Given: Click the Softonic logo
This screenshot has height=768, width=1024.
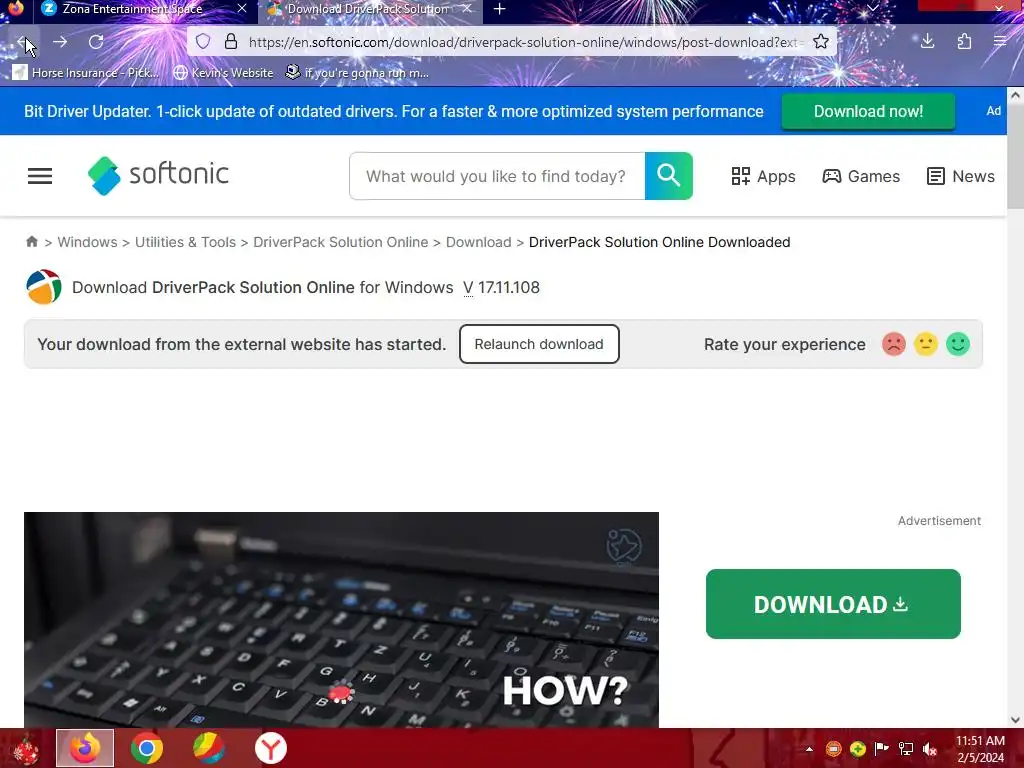Looking at the screenshot, I should click(158, 175).
